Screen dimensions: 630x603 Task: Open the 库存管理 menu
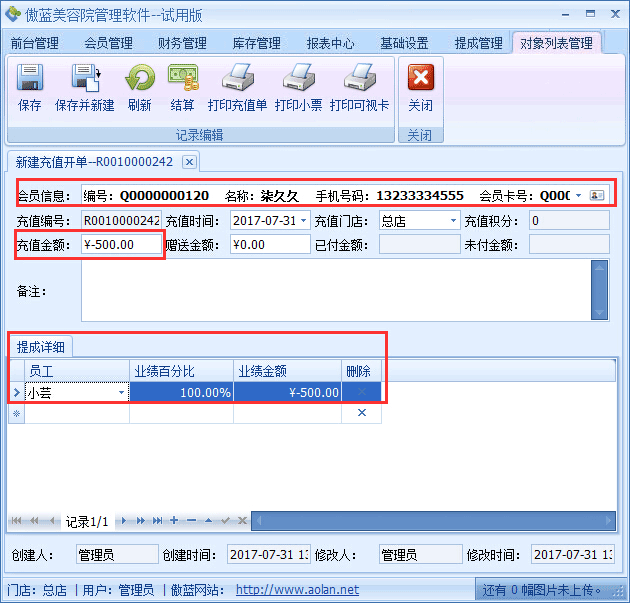pyautogui.click(x=256, y=43)
